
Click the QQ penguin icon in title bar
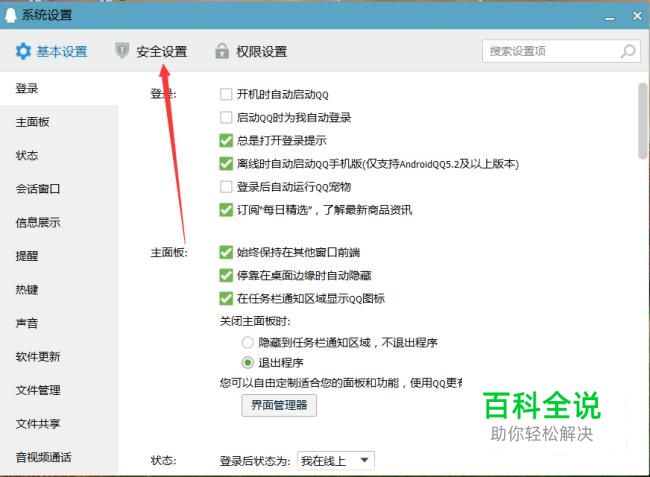(10, 15)
